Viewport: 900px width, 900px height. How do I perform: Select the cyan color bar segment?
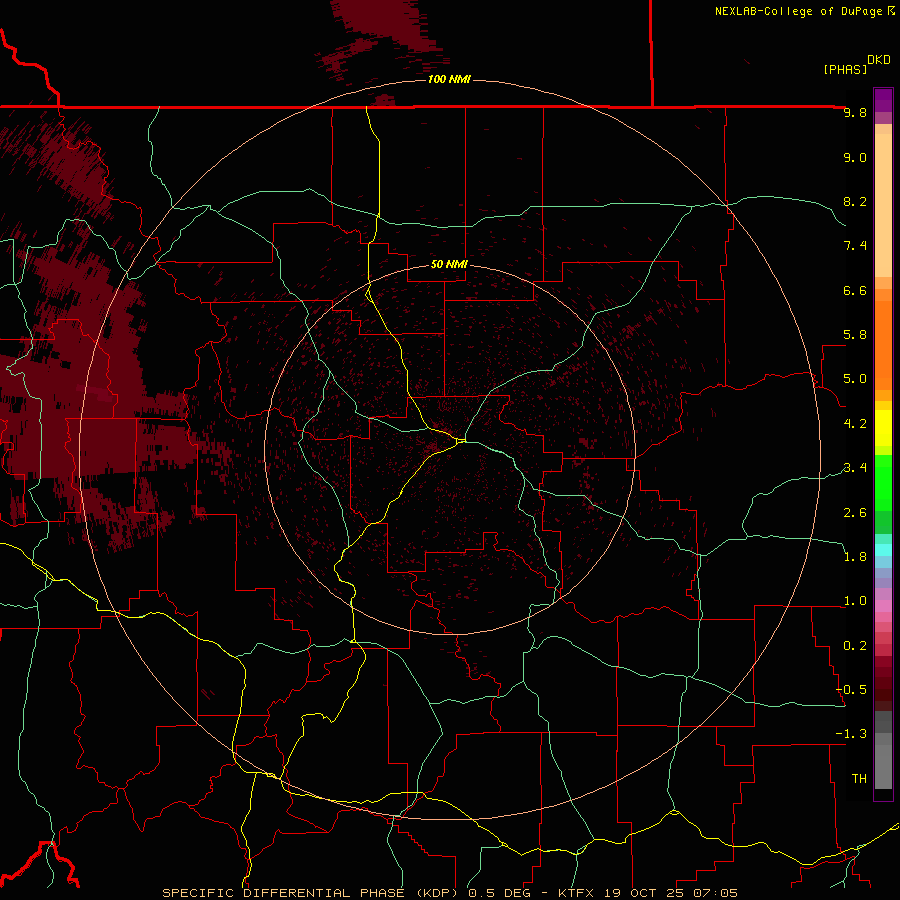(883, 550)
